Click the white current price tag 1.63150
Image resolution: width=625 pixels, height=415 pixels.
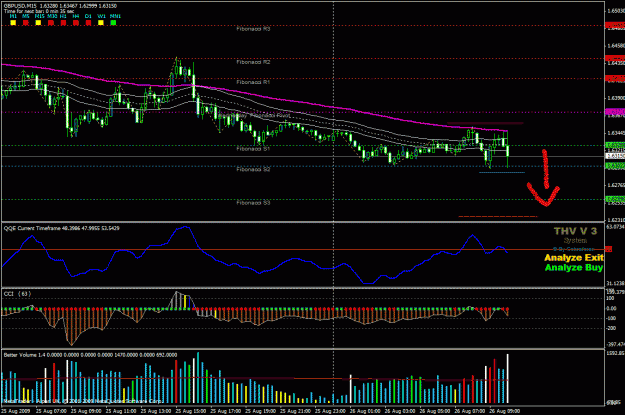615,156
